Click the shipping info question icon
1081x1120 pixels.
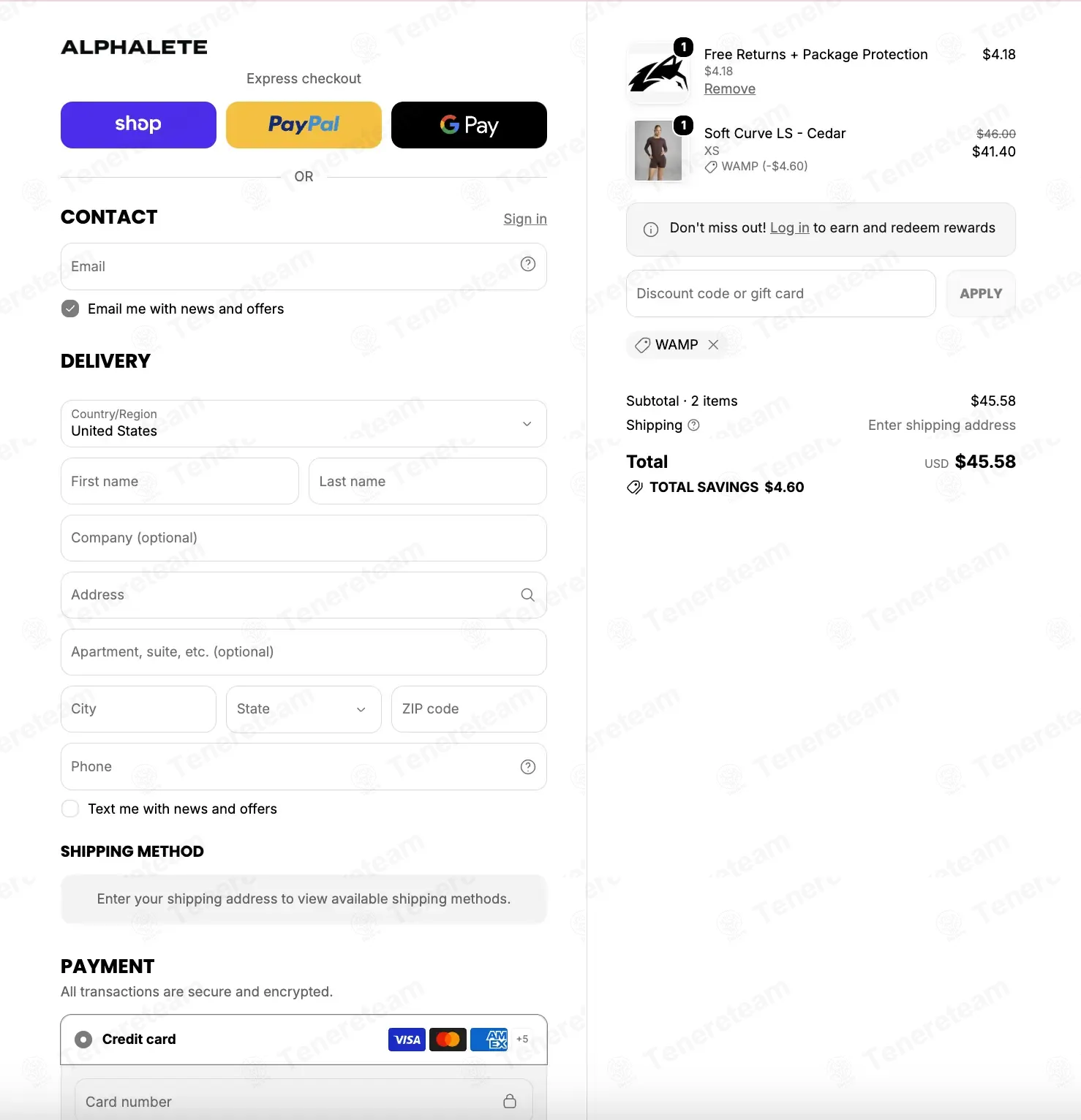(693, 425)
